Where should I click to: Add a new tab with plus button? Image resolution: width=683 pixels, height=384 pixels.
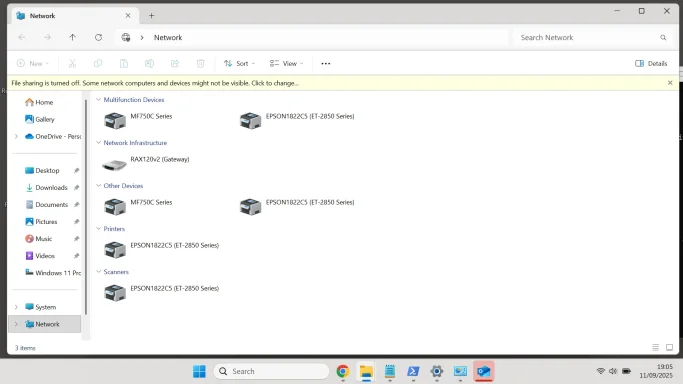pos(151,16)
